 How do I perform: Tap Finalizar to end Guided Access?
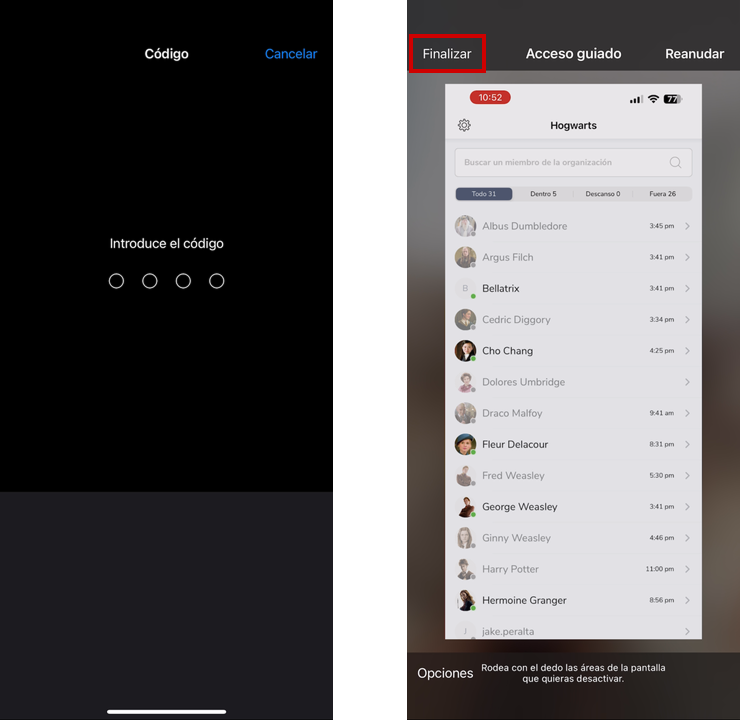point(446,54)
